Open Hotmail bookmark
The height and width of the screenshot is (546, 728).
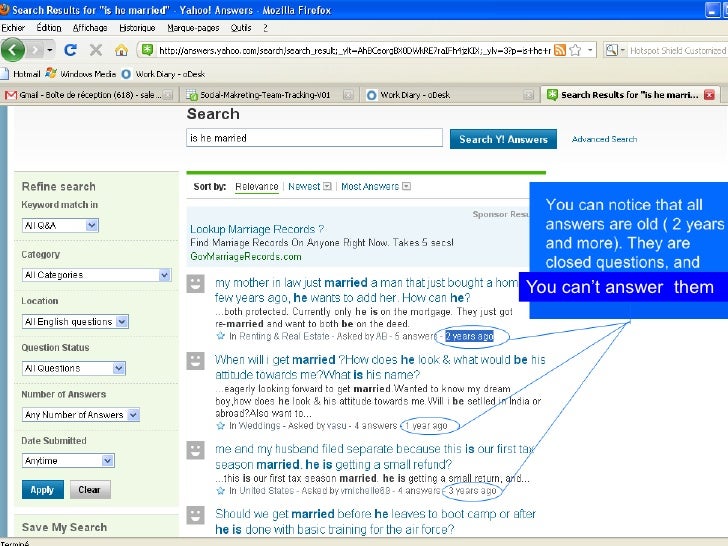21,74
